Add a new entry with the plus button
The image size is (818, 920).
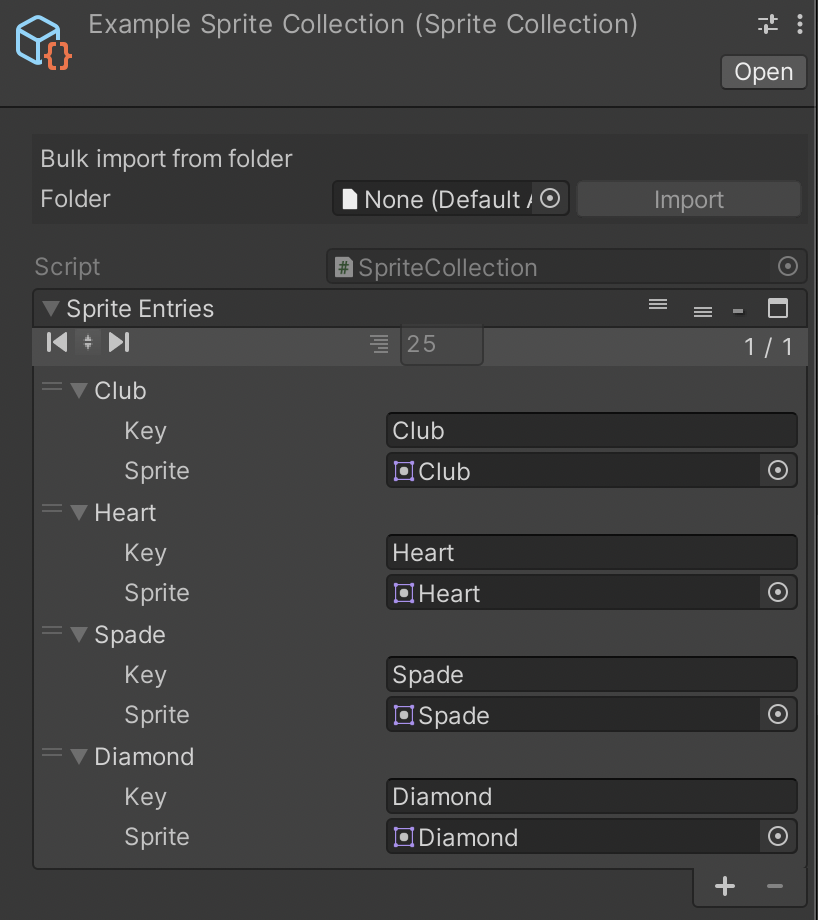point(725,885)
